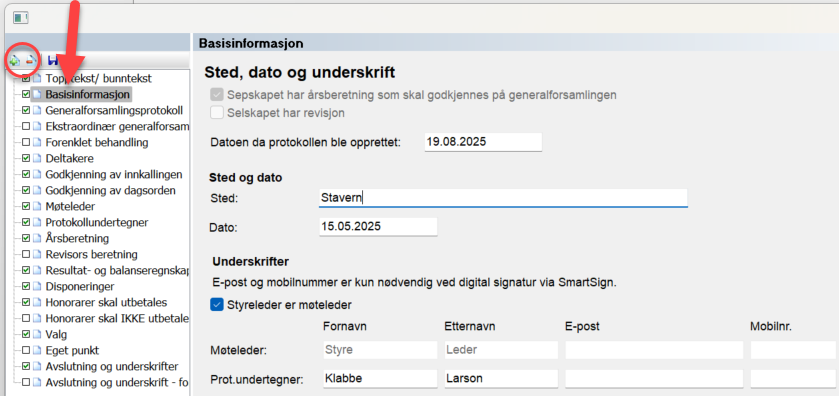This screenshot has width=839, height=396.
Task: Open Godkjenning av dagsorden section
Action: click(111, 191)
